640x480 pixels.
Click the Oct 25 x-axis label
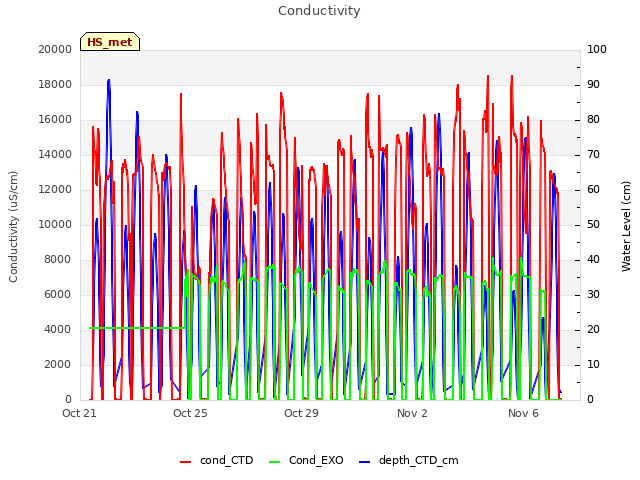tap(190, 413)
